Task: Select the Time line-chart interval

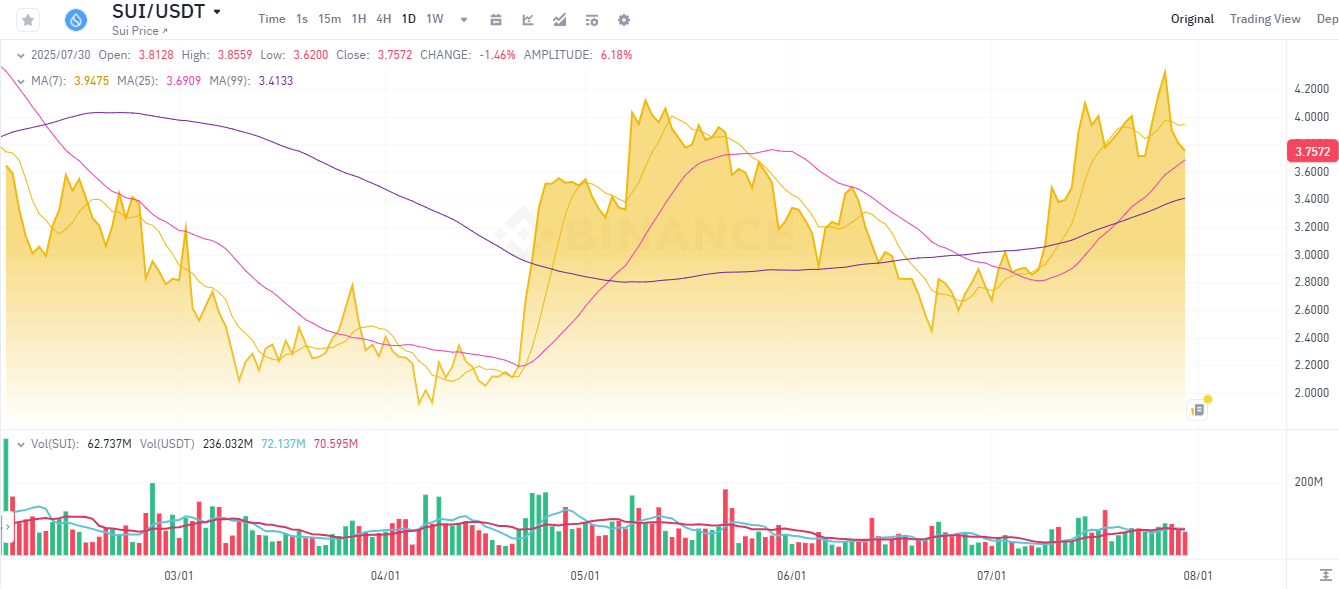Action: click(x=271, y=19)
